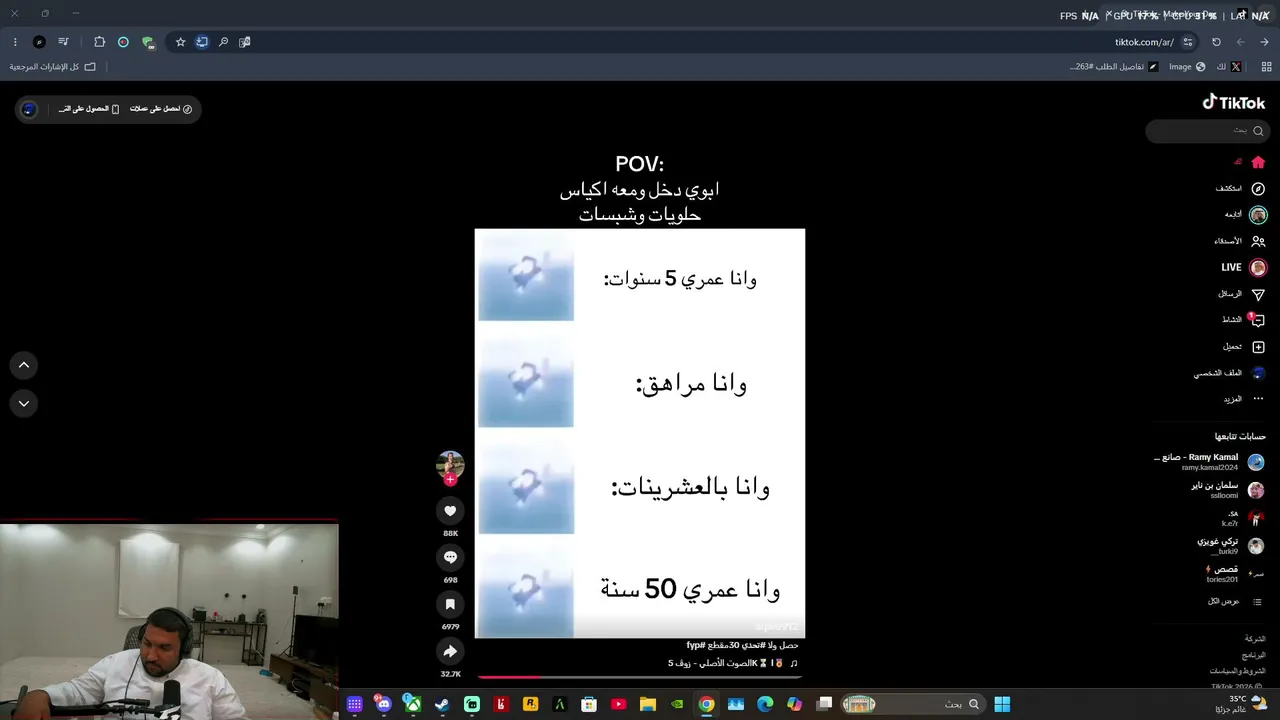
Task: Open YouTube from the taskbar
Action: [619, 704]
